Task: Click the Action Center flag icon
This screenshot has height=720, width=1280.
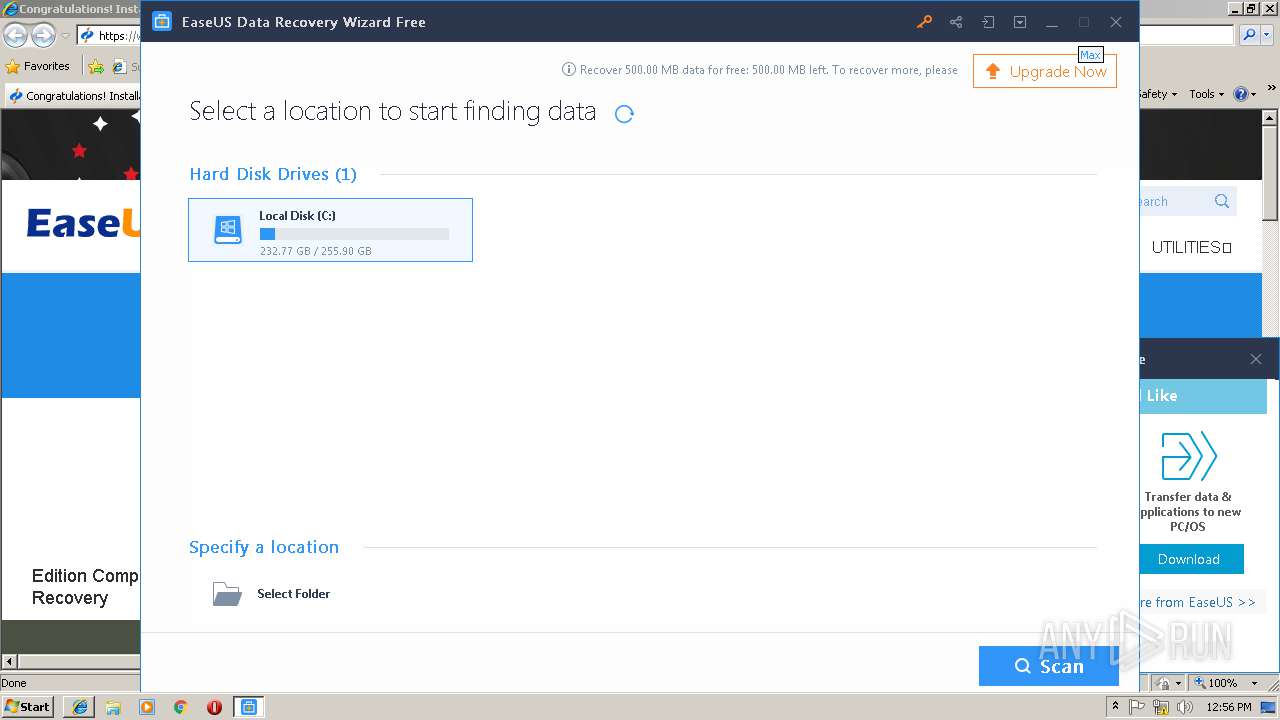Action: (1137, 706)
